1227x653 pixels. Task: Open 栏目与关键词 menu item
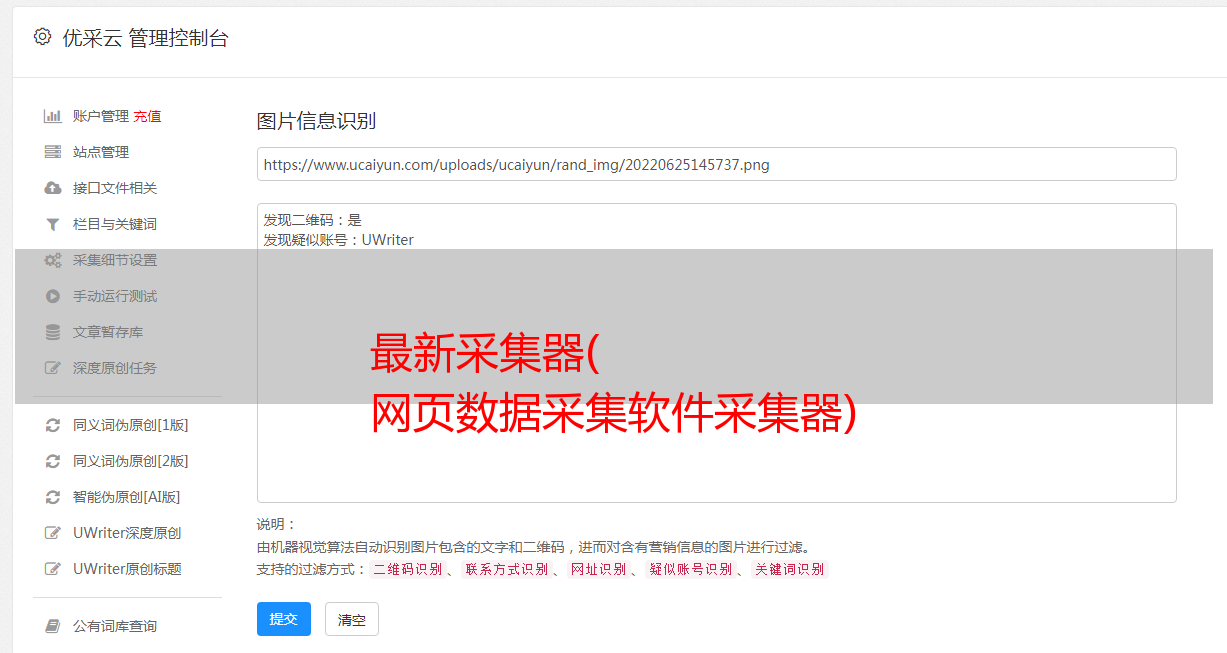pos(115,224)
